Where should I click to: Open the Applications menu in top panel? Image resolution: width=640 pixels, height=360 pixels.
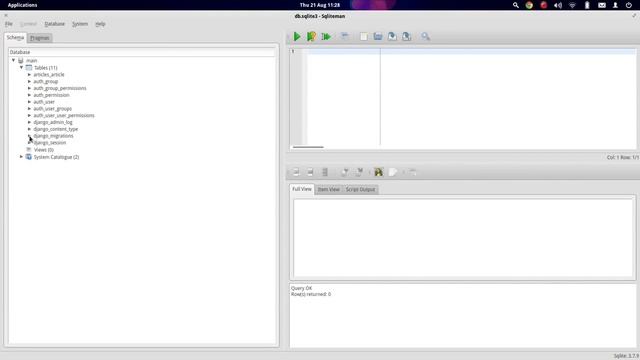click(x=22, y=5)
